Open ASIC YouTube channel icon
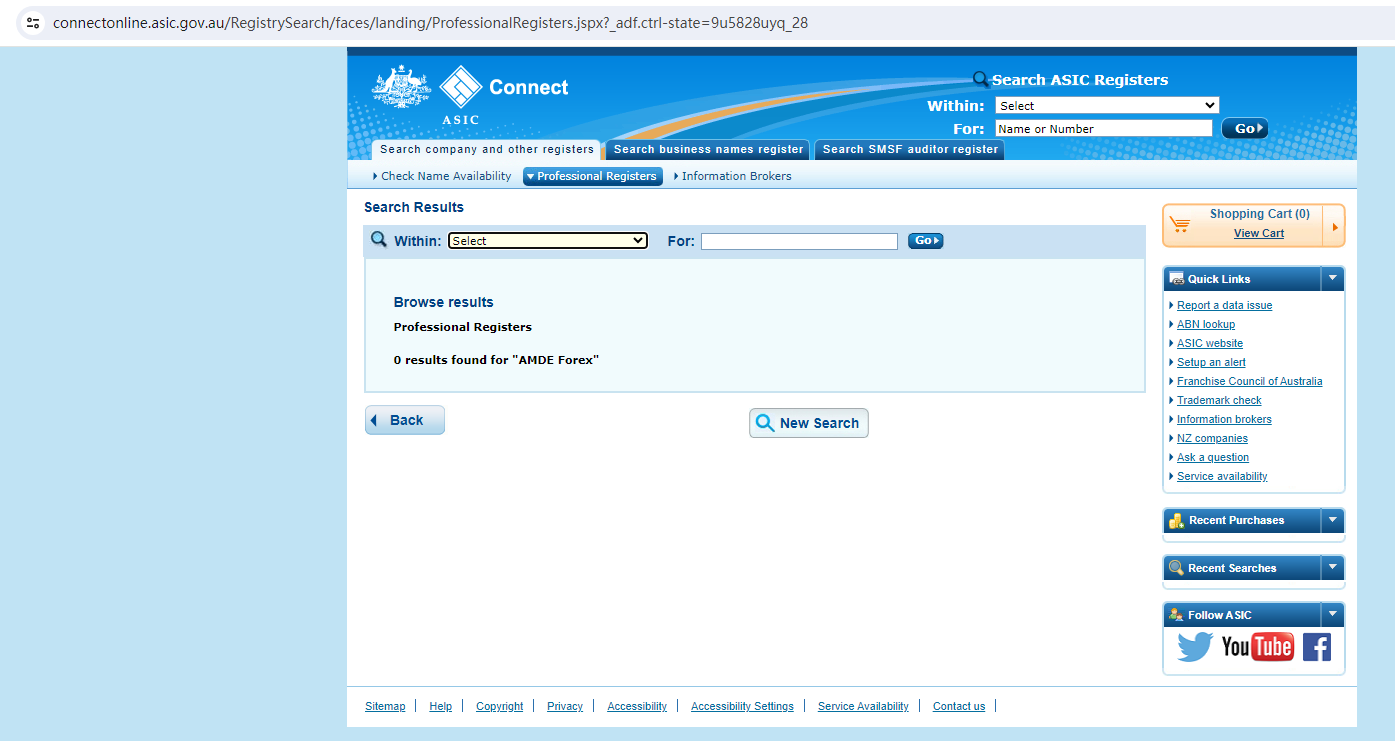This screenshot has height=741, width=1395. [1257, 647]
